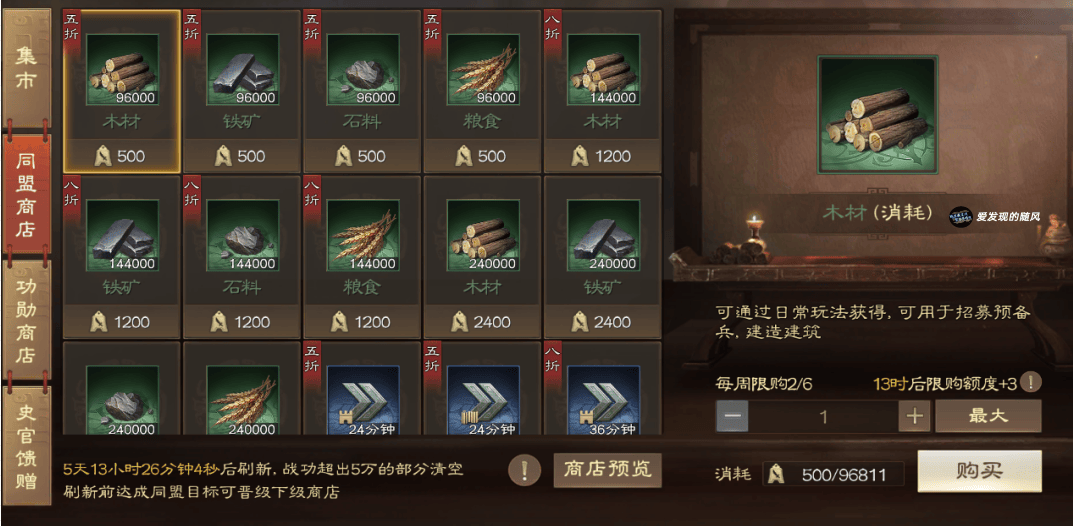1073x526 pixels.
Task: Click info icon beside 商店预览
Action: coord(525,470)
